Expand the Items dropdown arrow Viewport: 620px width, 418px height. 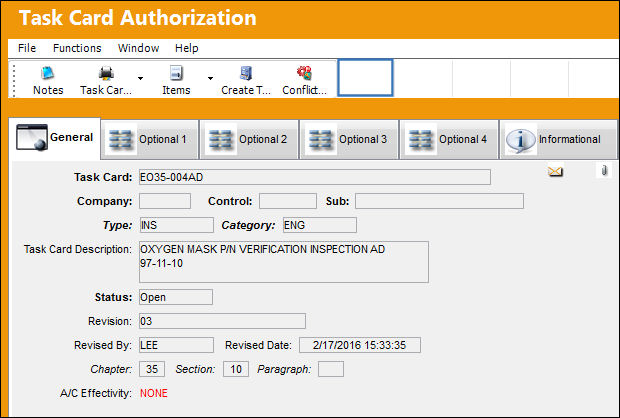click(x=210, y=78)
